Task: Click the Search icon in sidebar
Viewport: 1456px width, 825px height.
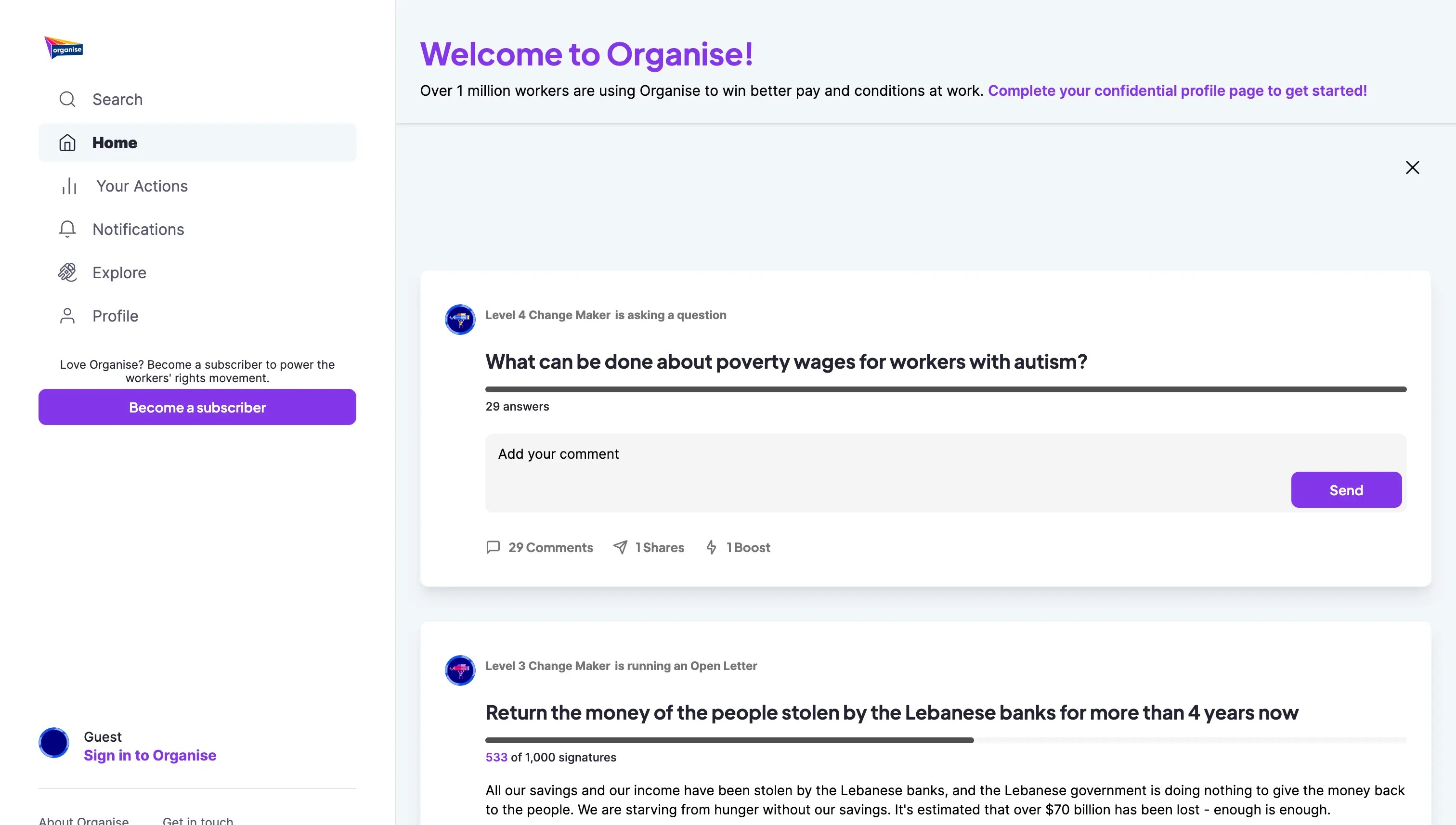Action: pyautogui.click(x=67, y=99)
